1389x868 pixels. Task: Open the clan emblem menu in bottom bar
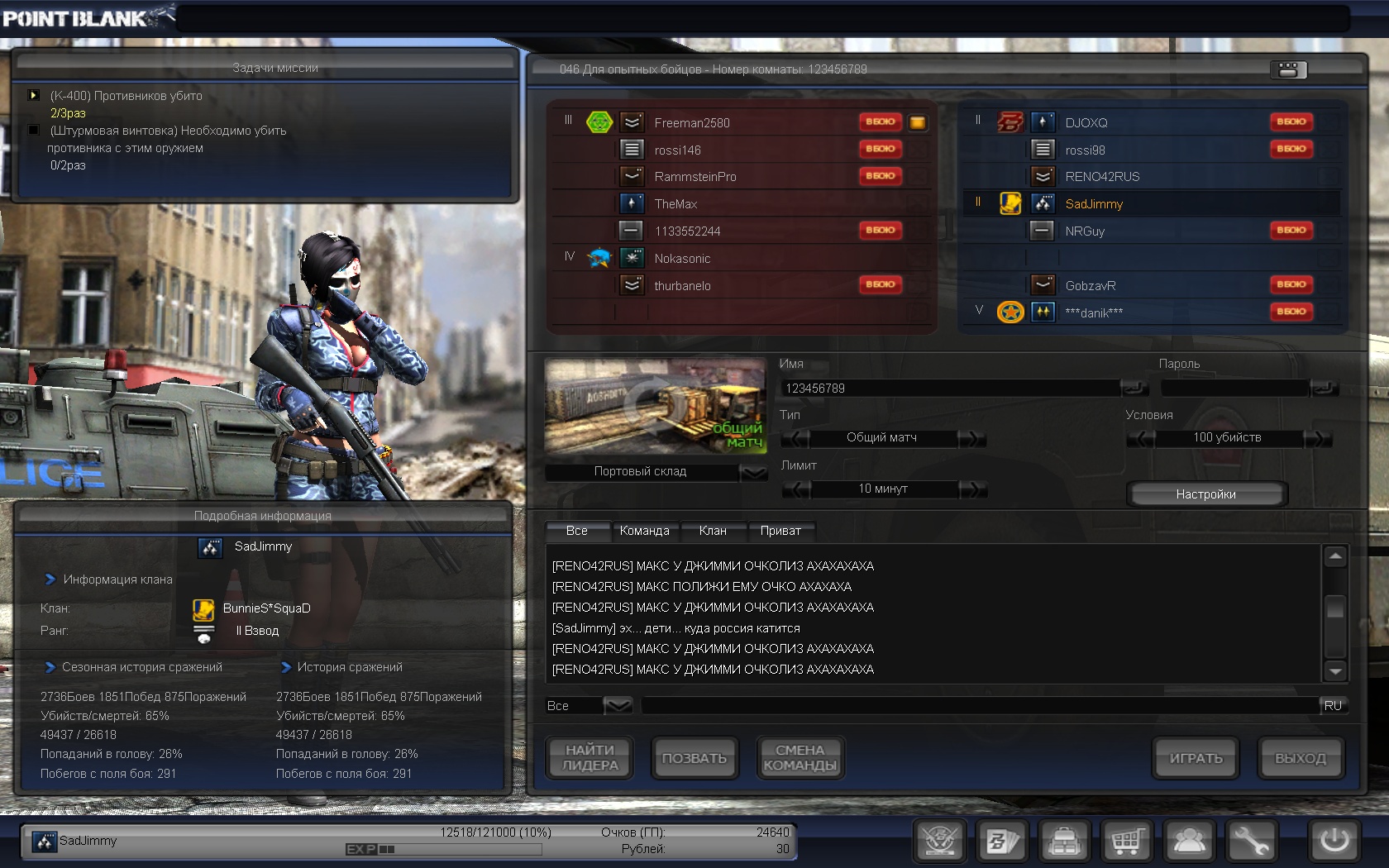coord(940,842)
